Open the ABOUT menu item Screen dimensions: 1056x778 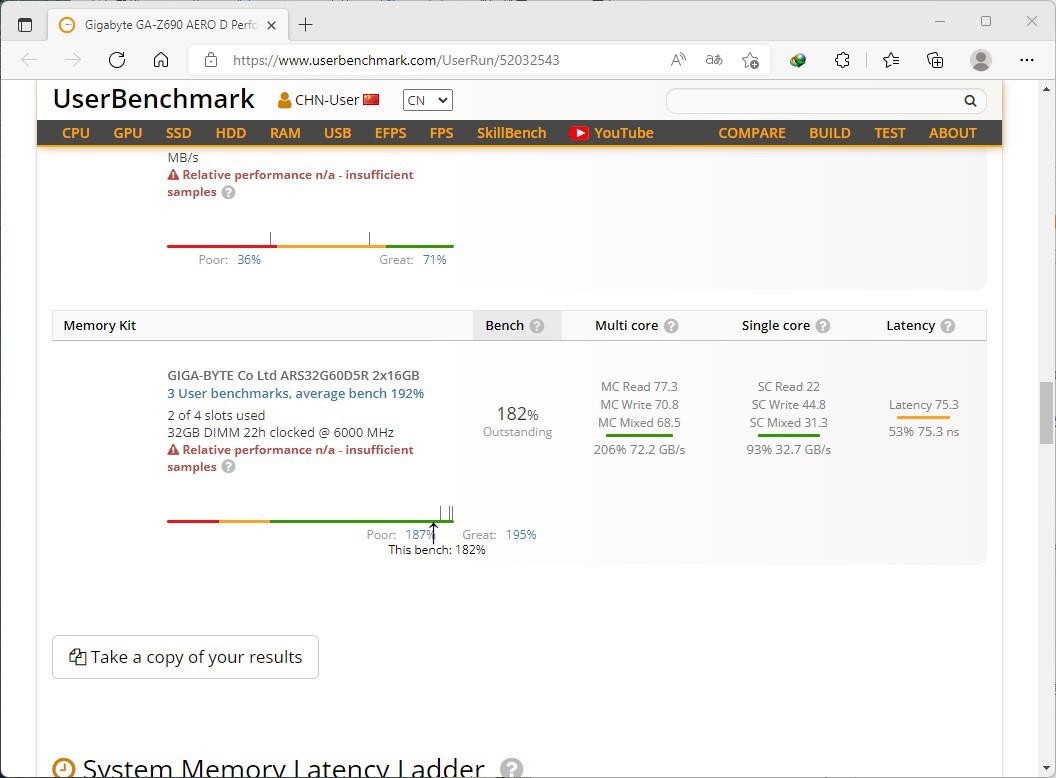click(x=952, y=133)
